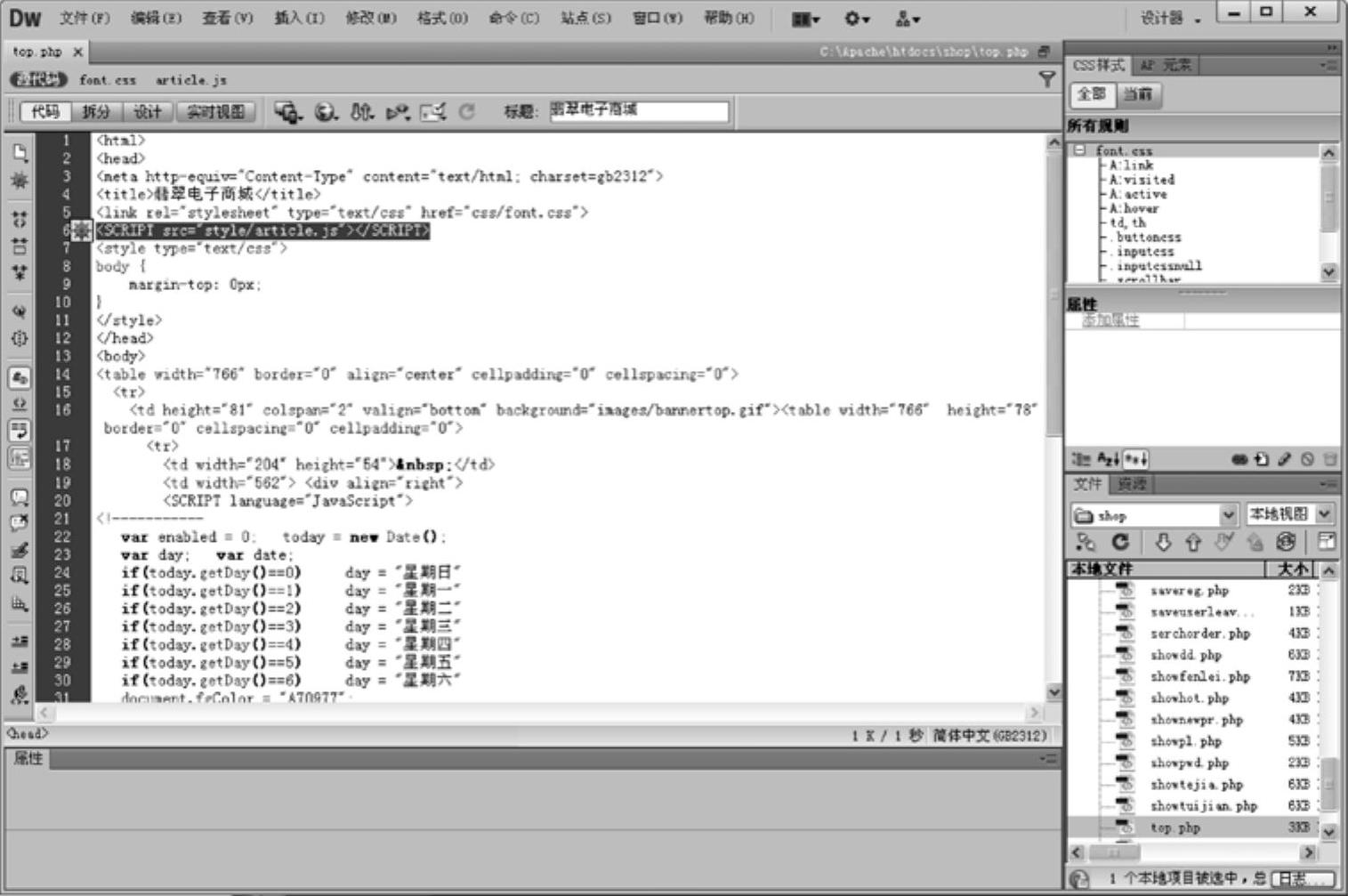
Task: Switch to 设计 design view
Action: [148, 112]
